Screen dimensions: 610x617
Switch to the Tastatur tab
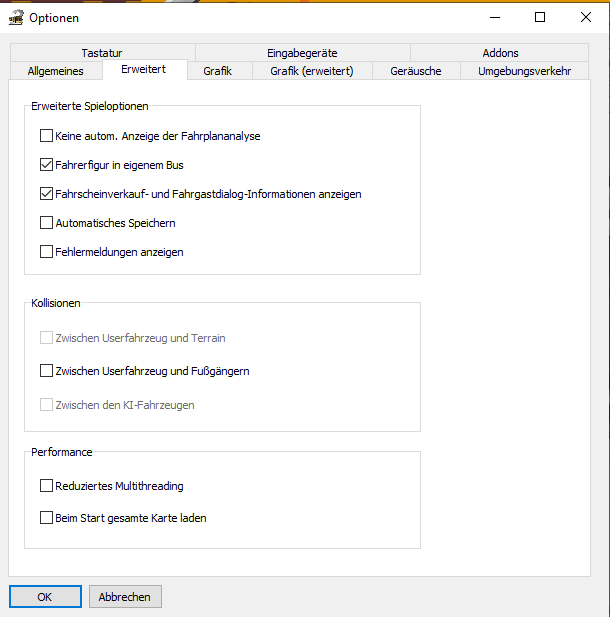pyautogui.click(x=102, y=53)
